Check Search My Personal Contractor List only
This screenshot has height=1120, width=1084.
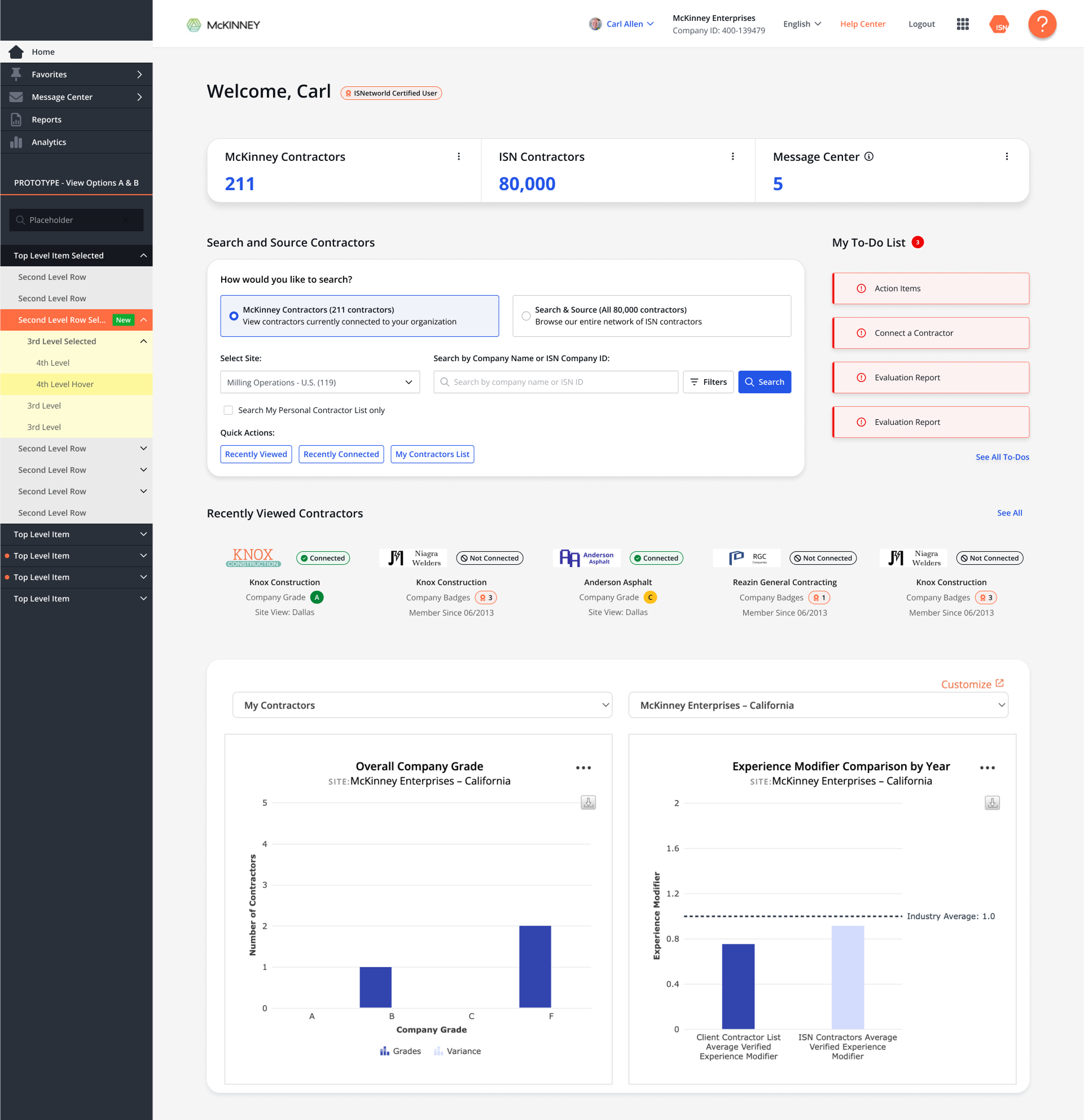pyautogui.click(x=228, y=410)
